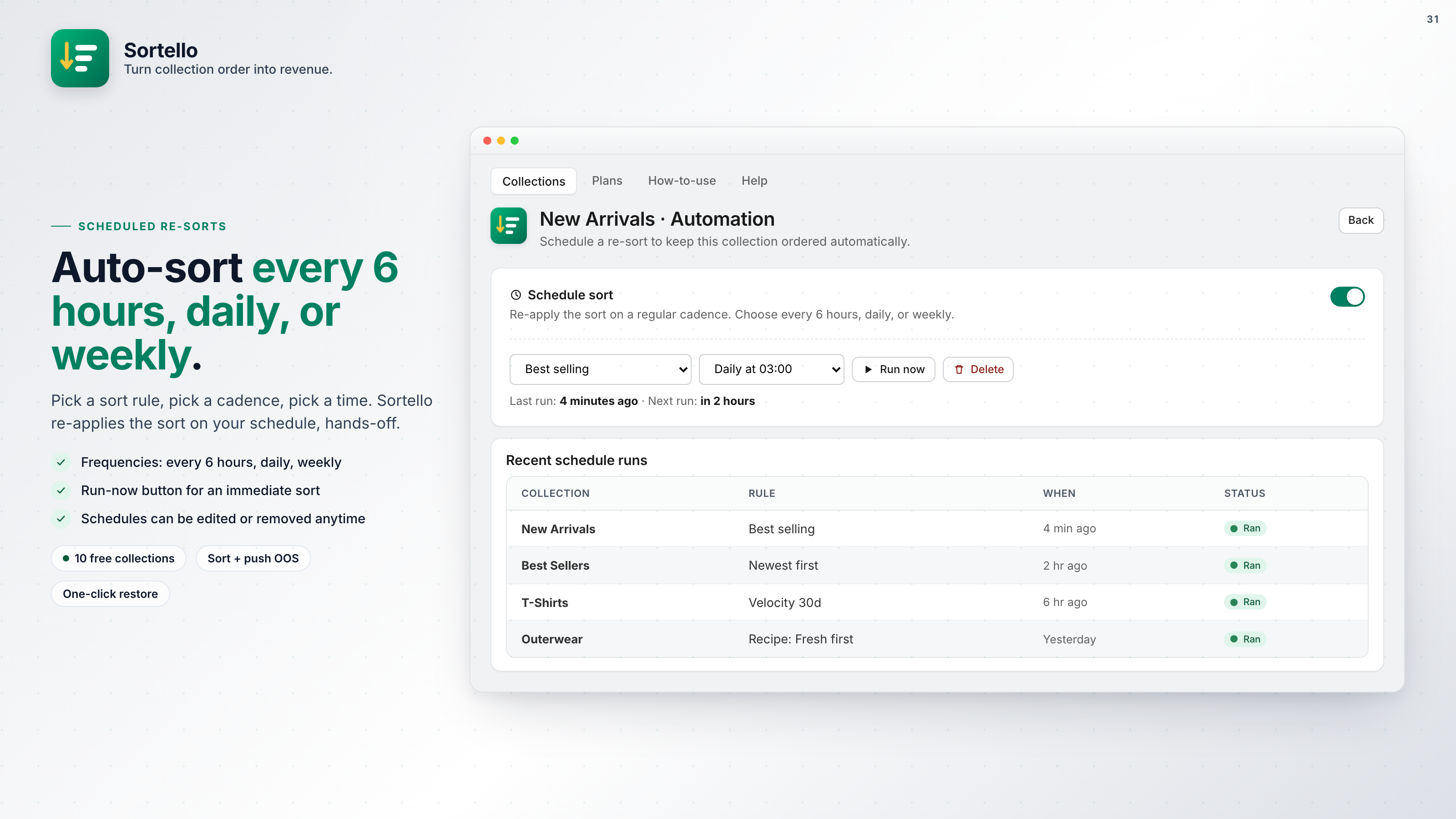The height and width of the screenshot is (819, 1456).
Task: Click the checkmark beside Frequencies bullet
Action: click(x=61, y=462)
